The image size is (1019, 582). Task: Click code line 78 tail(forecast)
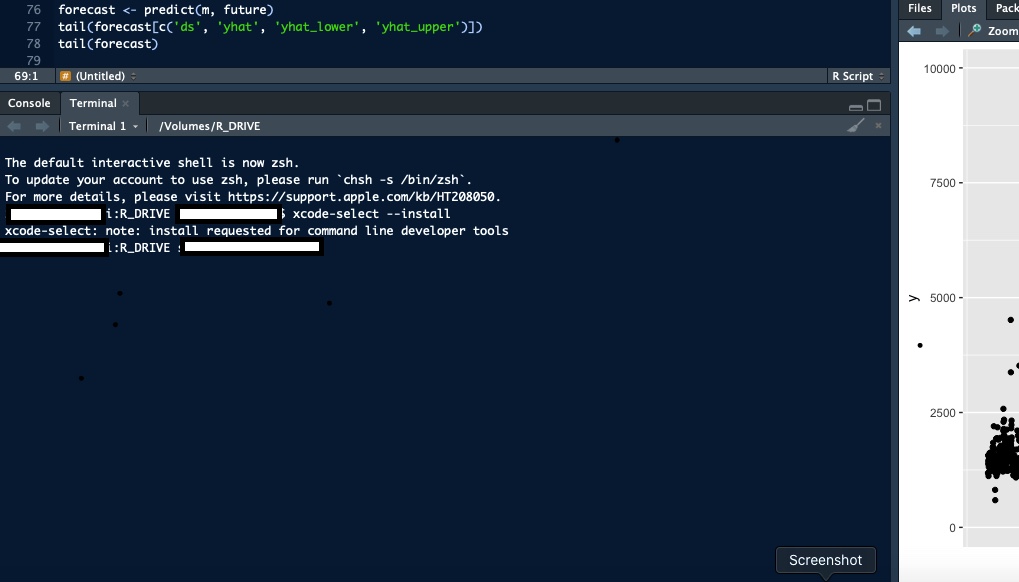(x=108, y=44)
